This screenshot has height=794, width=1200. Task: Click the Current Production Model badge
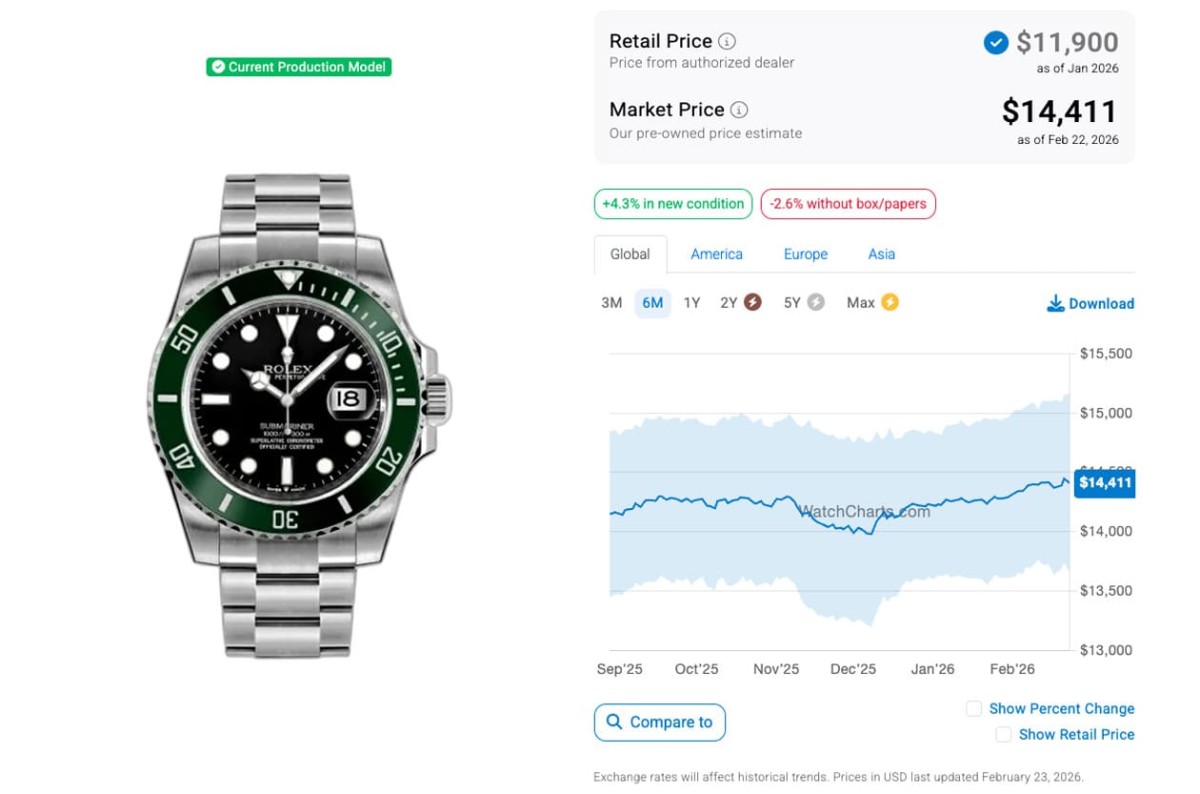pyautogui.click(x=299, y=67)
